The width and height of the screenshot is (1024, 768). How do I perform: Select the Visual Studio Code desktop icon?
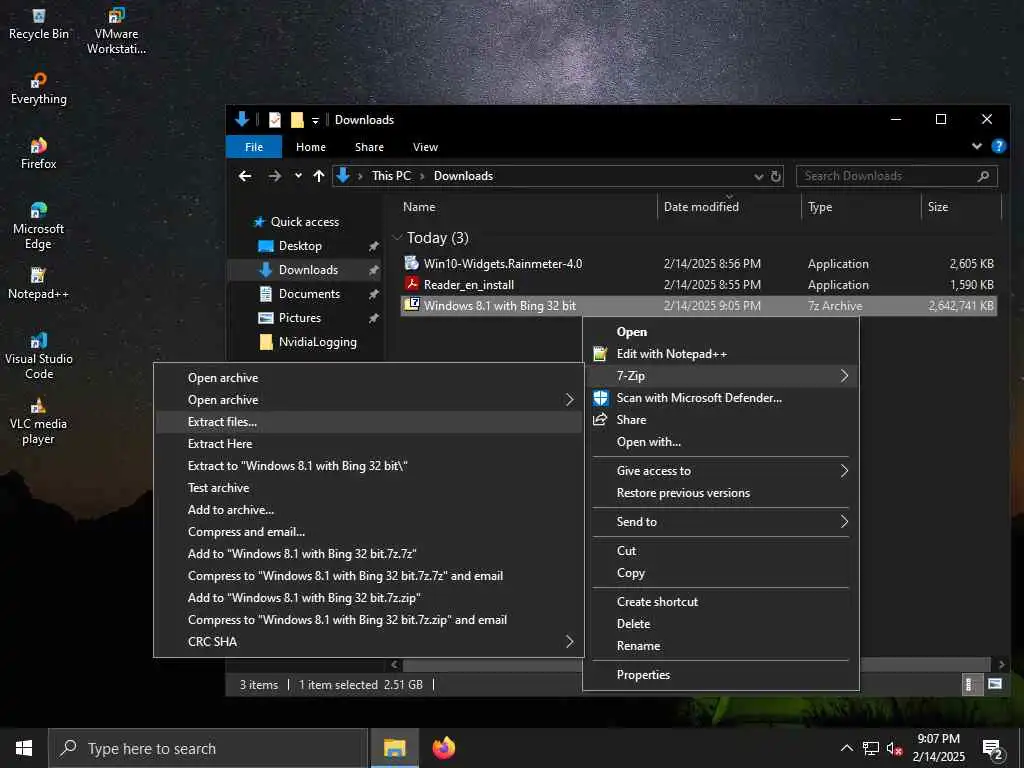39,356
